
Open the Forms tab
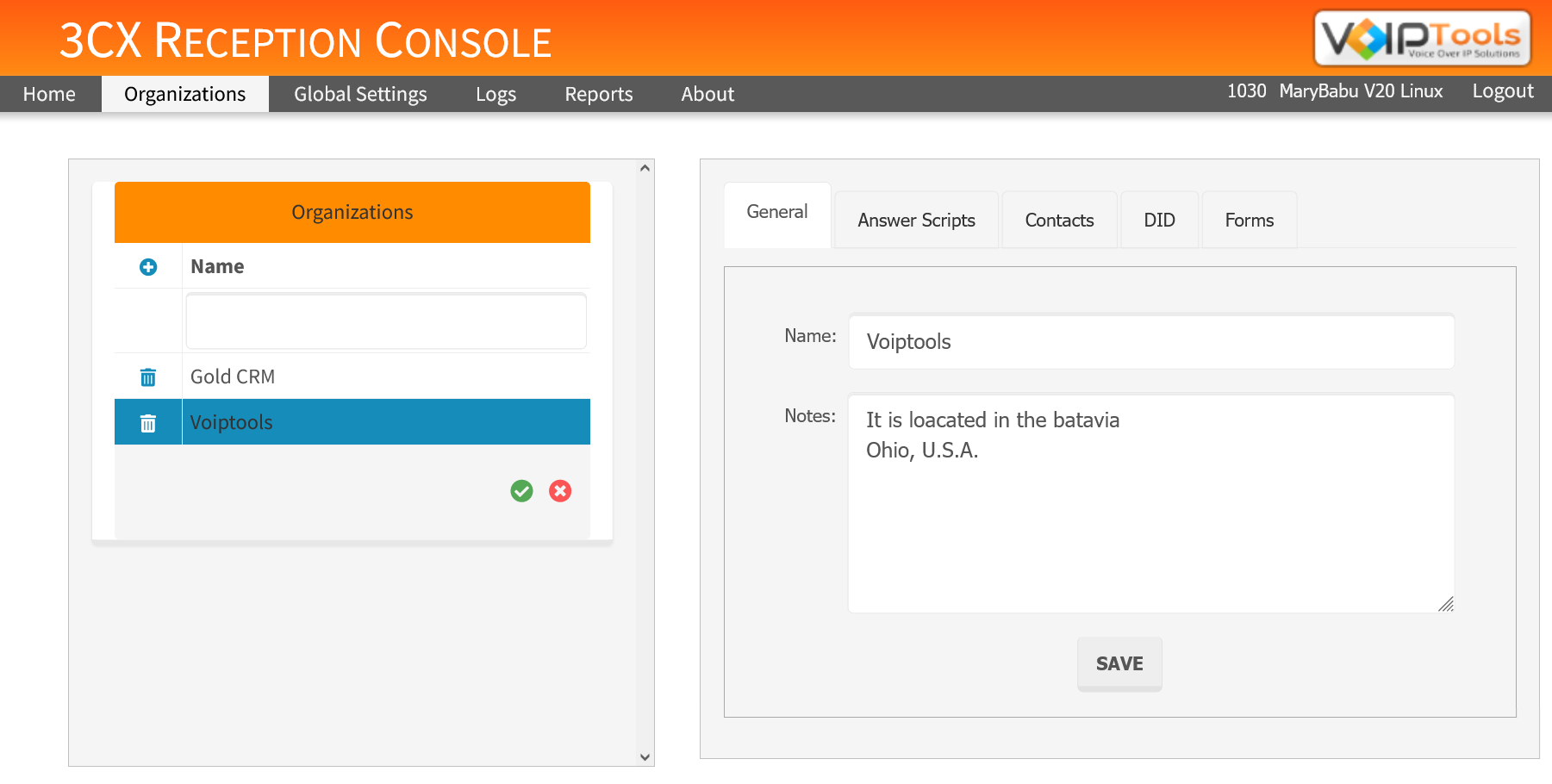pyautogui.click(x=1249, y=220)
